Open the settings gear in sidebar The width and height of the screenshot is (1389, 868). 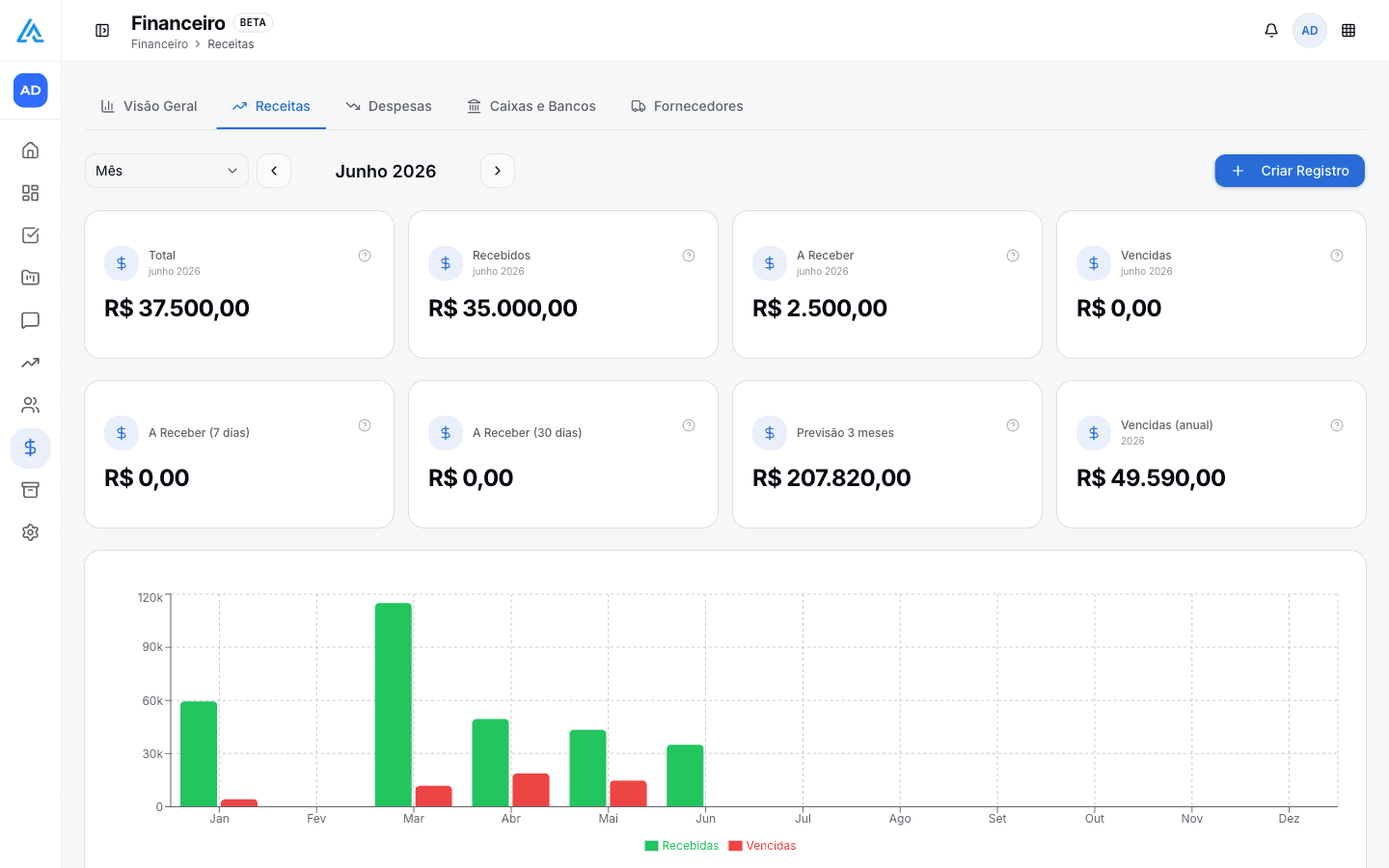coord(31,532)
